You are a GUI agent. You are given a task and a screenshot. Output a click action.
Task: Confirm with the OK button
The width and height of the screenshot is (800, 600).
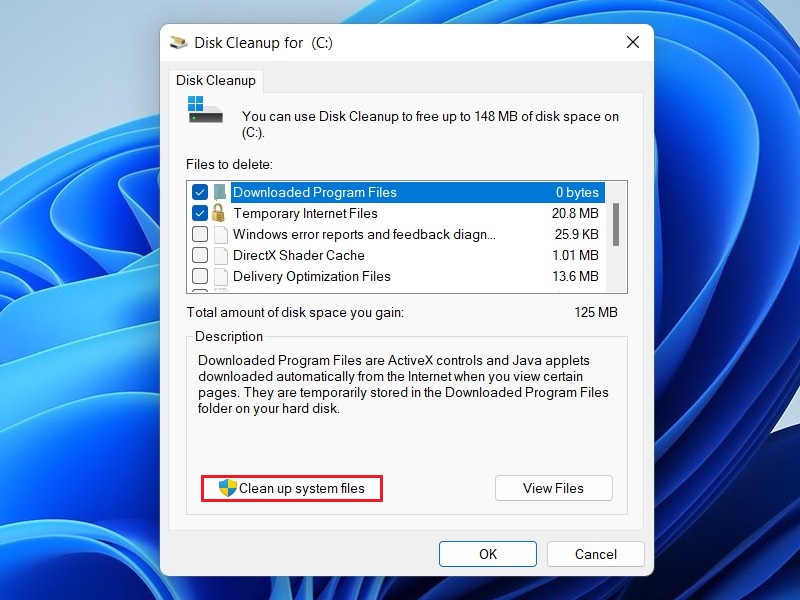(488, 554)
